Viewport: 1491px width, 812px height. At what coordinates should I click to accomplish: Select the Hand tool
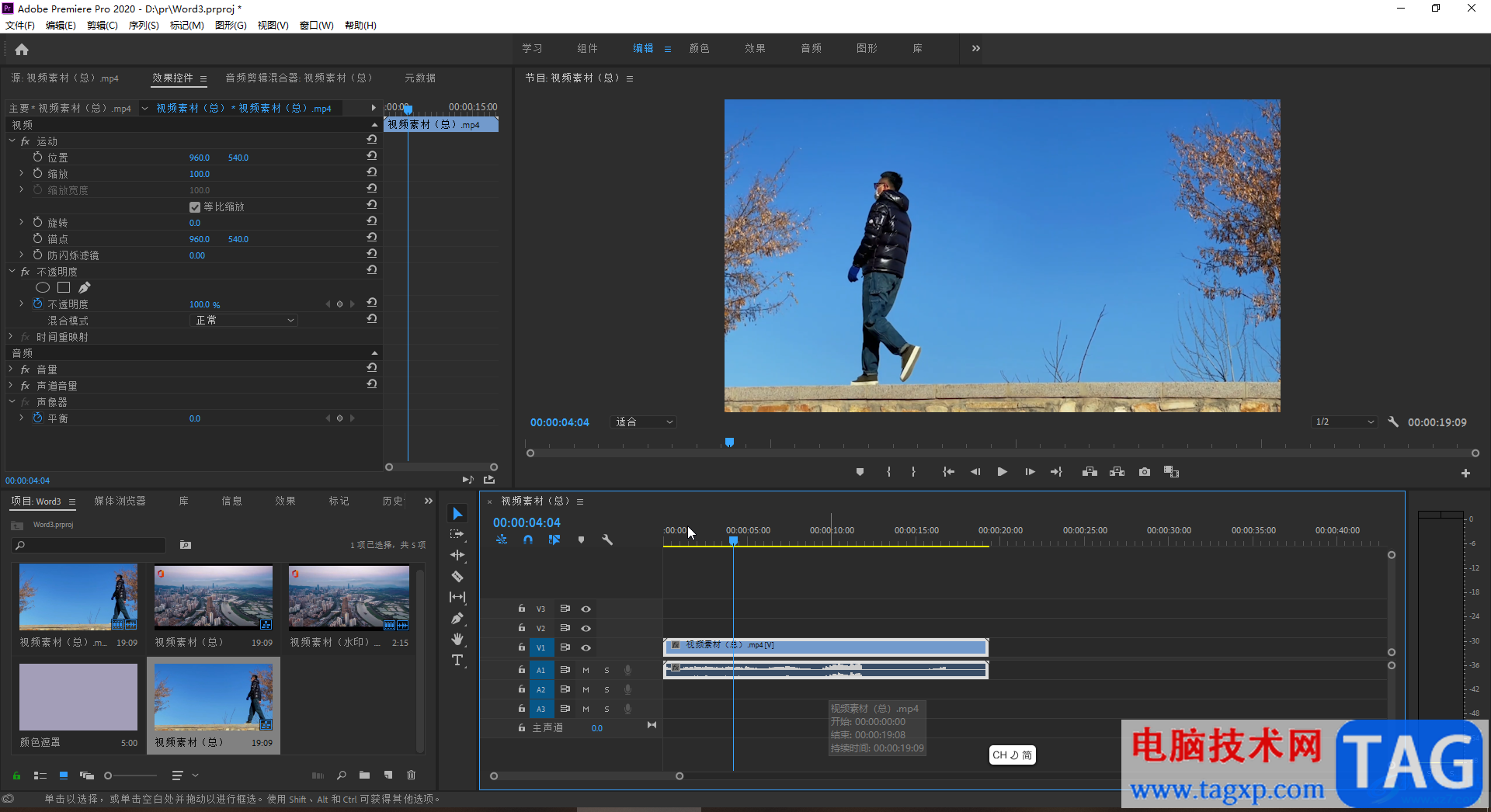tap(457, 639)
